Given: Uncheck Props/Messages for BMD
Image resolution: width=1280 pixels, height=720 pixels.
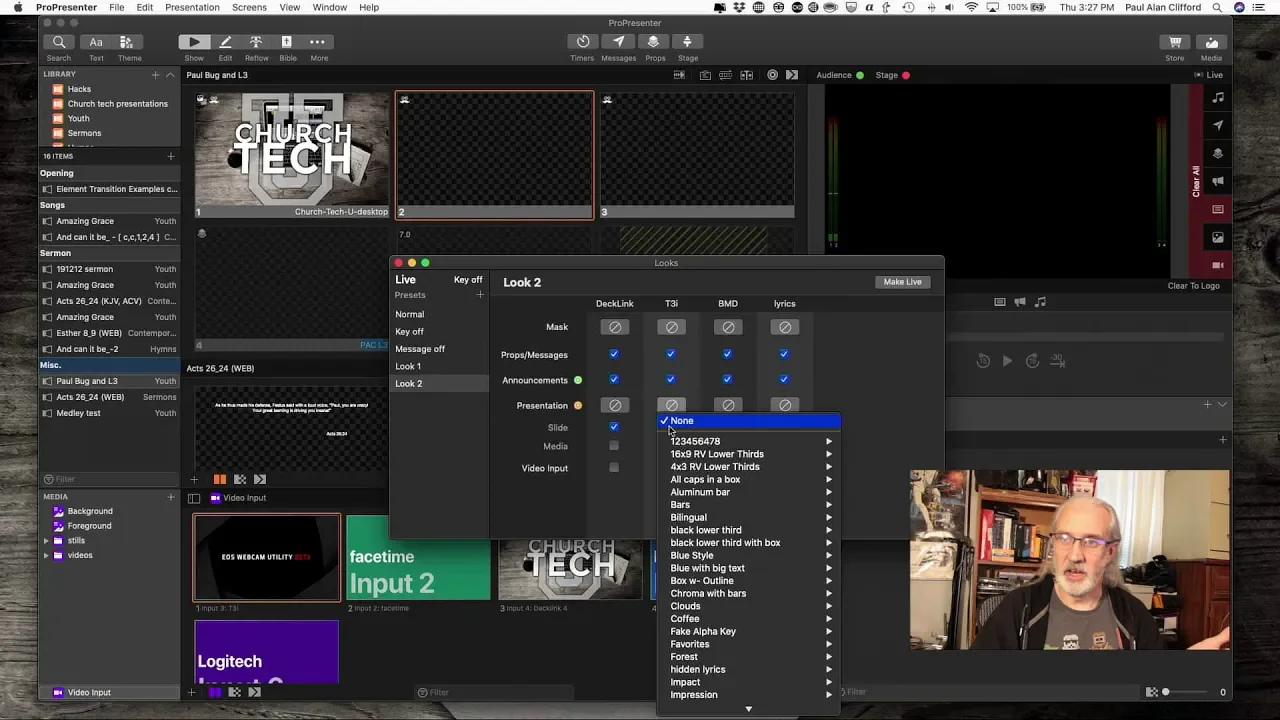Looking at the screenshot, I should tap(727, 354).
